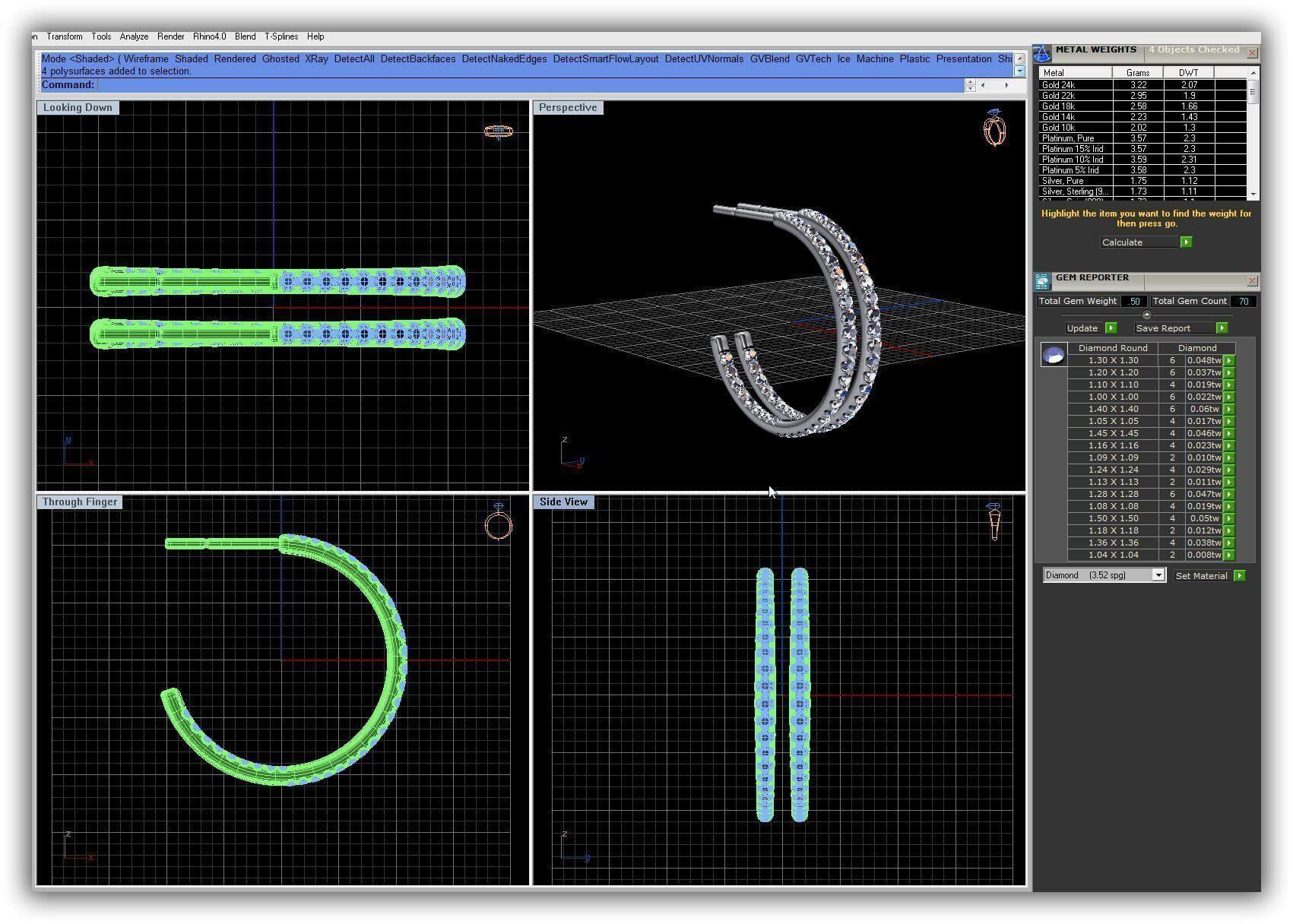Click green arrow for 1.10 X 1.10 row
The image size is (1293, 924).
coord(1229,384)
